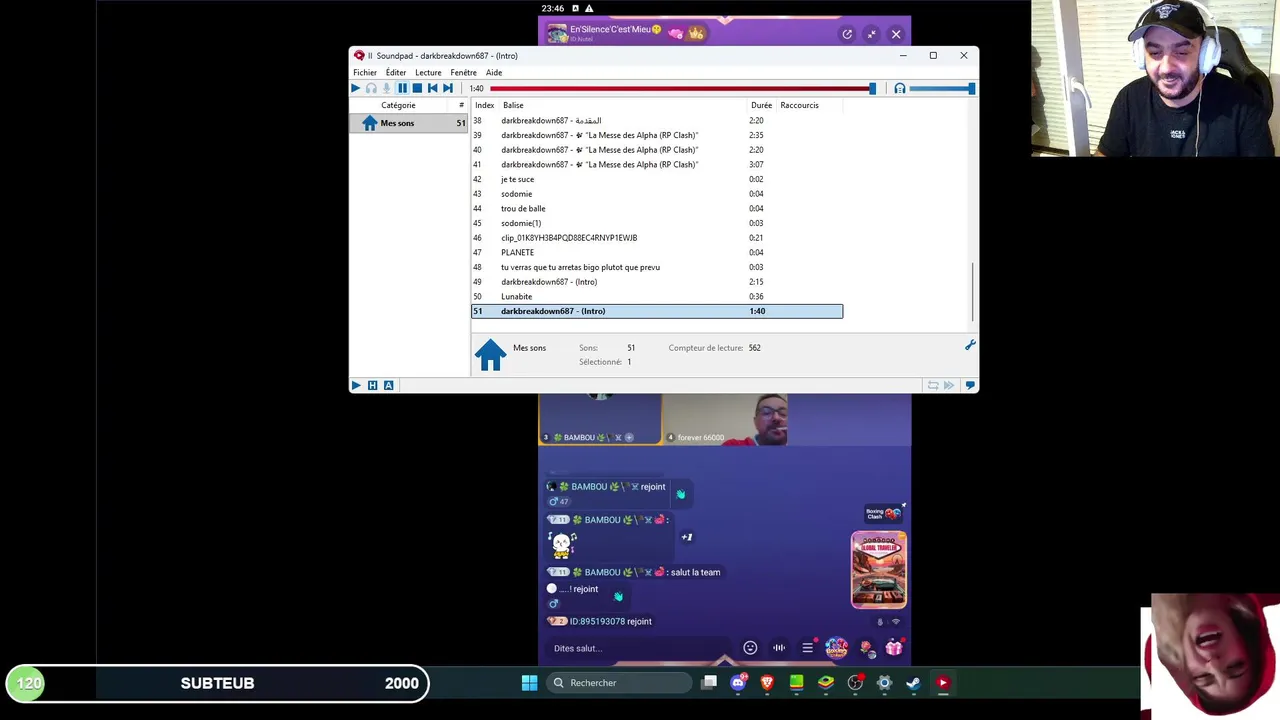Select the sound 'PLANETE'
Image resolution: width=1280 pixels, height=720 pixels.
coord(657,252)
